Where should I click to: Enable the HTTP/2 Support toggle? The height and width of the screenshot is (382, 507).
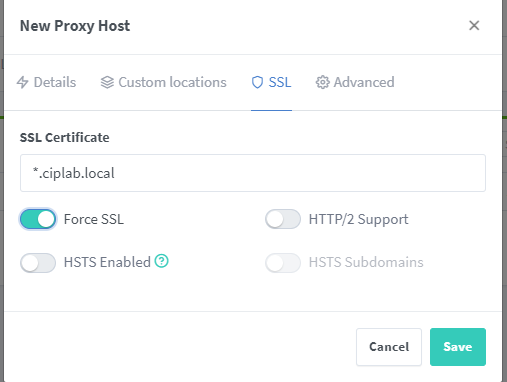[x=283, y=219]
